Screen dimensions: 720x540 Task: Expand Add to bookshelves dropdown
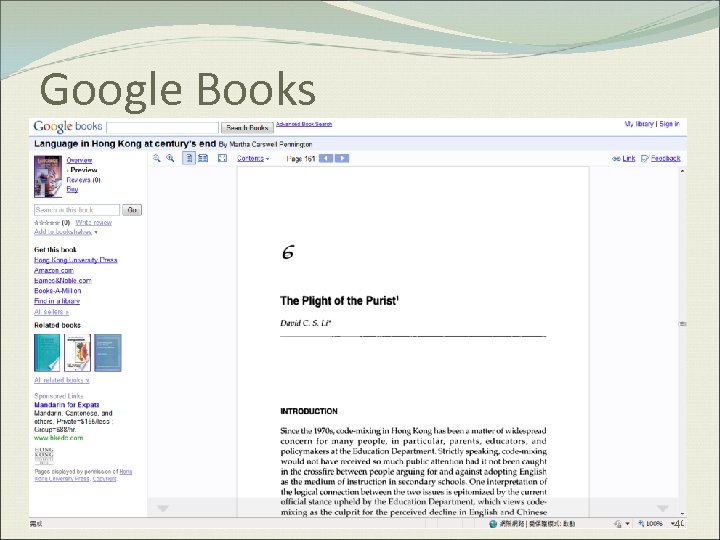click(x=66, y=232)
